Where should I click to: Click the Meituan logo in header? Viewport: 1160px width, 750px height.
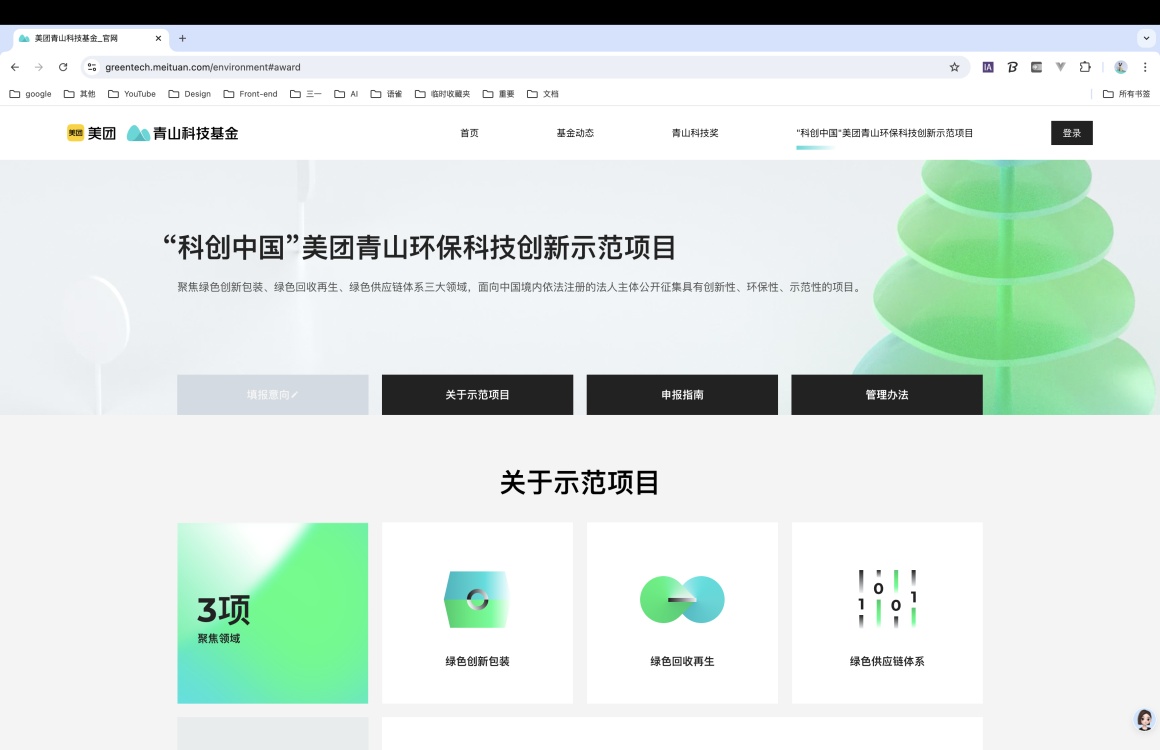click(x=91, y=133)
